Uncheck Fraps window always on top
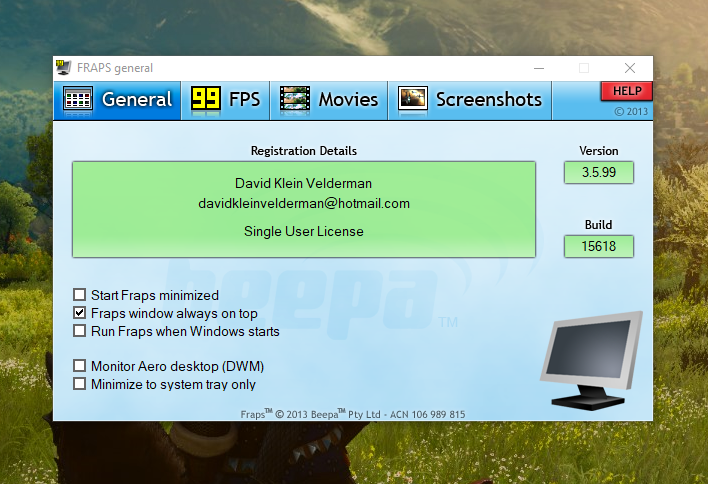The height and width of the screenshot is (484, 708). [79, 313]
